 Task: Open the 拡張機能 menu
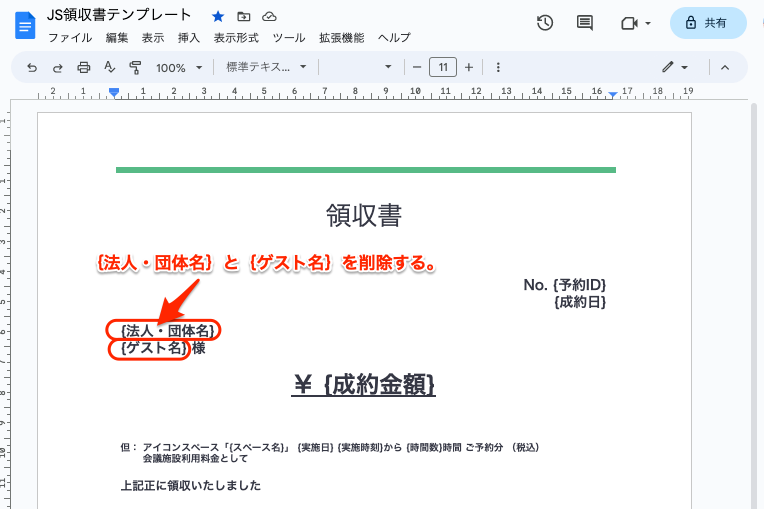(x=342, y=38)
